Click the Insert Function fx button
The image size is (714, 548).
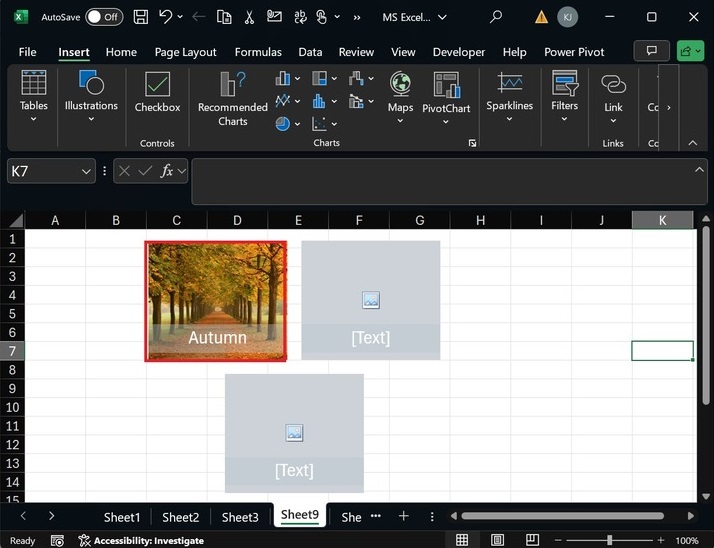[168, 171]
